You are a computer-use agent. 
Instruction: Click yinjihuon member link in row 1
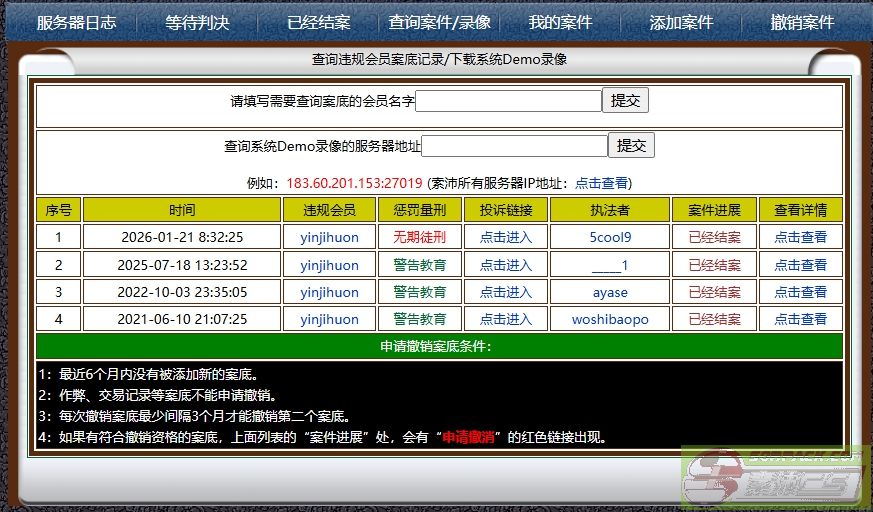329,237
